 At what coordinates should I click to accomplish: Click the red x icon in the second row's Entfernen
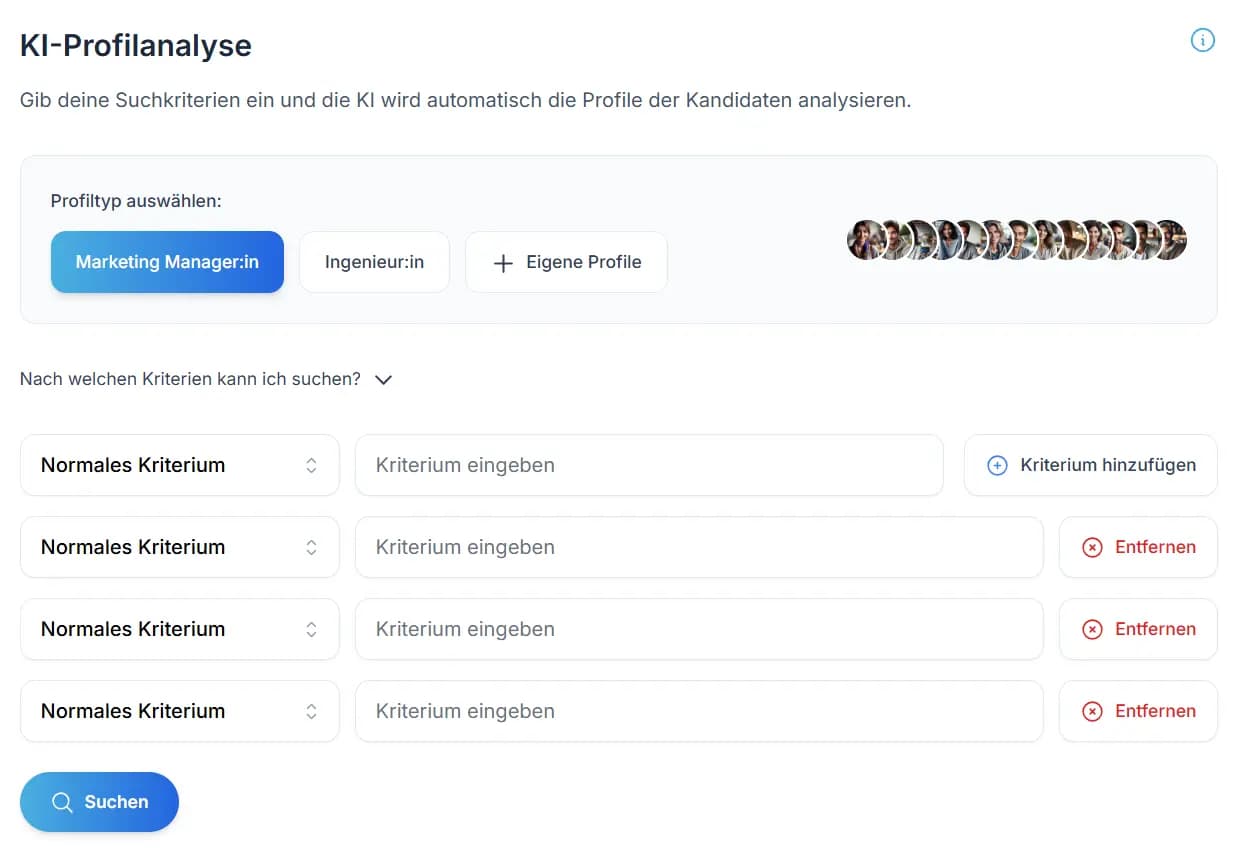click(1091, 547)
